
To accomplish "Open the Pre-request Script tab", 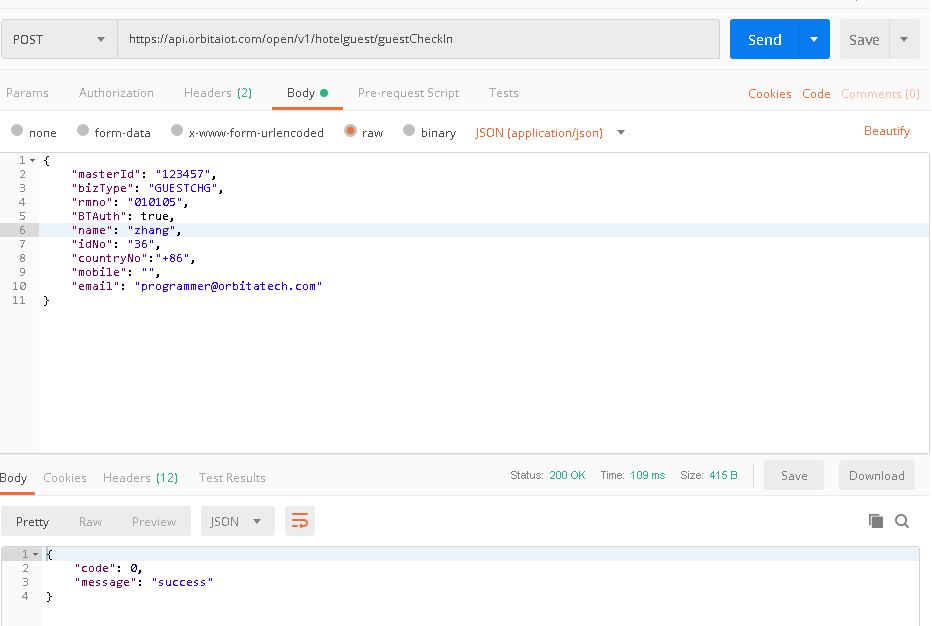I will [x=408, y=93].
